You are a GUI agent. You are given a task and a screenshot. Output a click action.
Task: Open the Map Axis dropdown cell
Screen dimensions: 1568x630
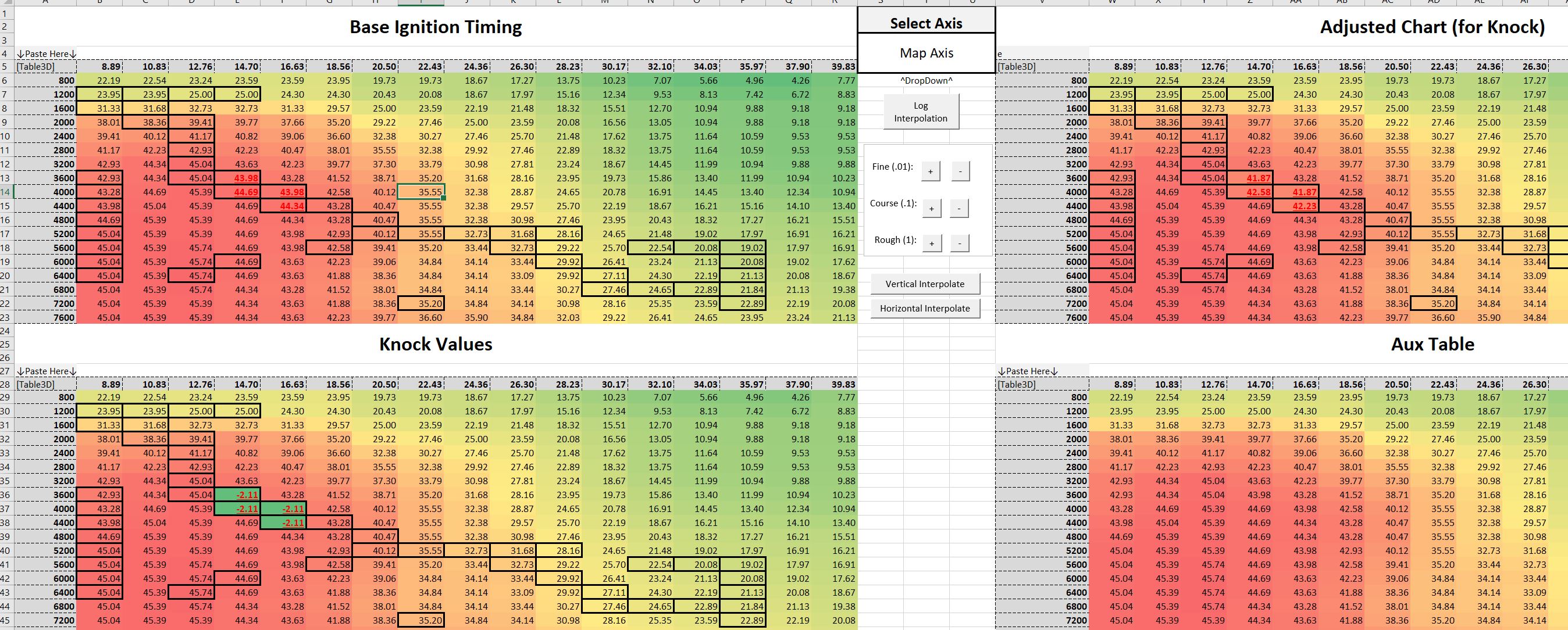pos(926,53)
